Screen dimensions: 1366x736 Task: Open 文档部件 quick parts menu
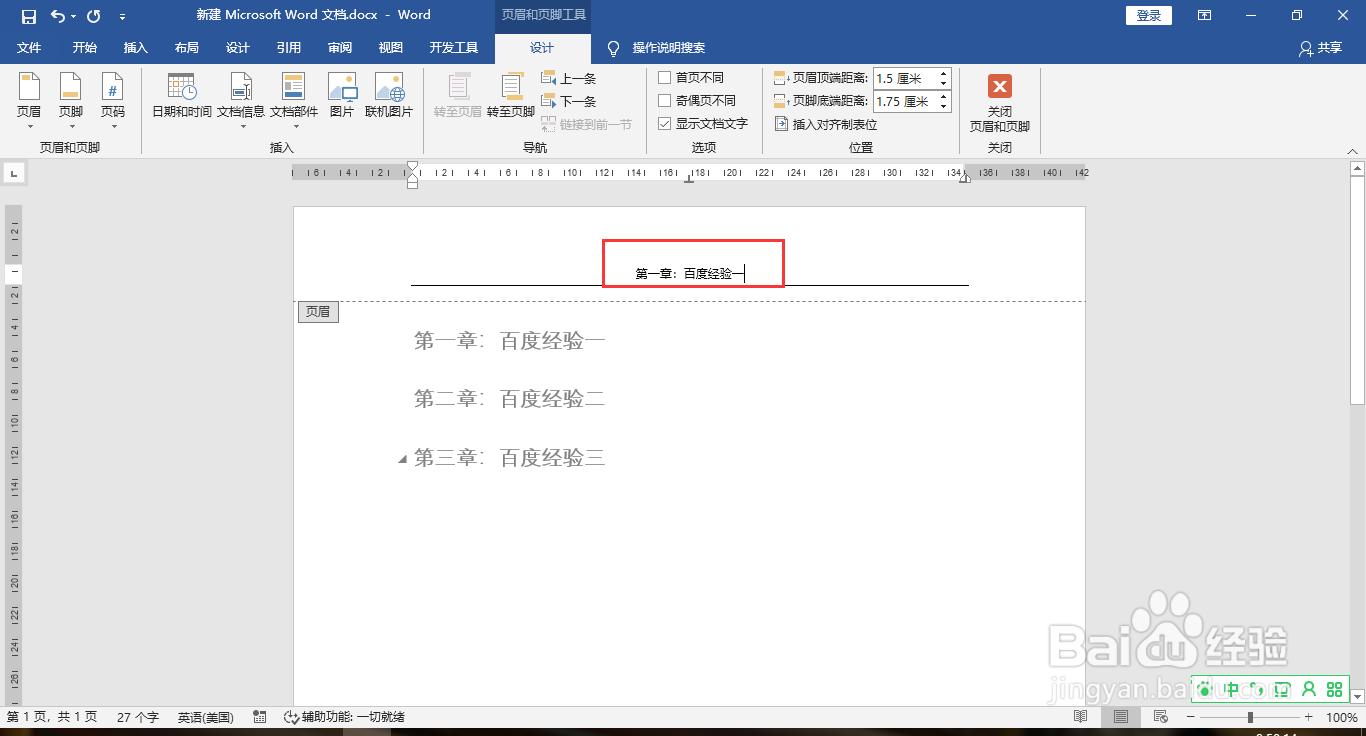pos(294,101)
